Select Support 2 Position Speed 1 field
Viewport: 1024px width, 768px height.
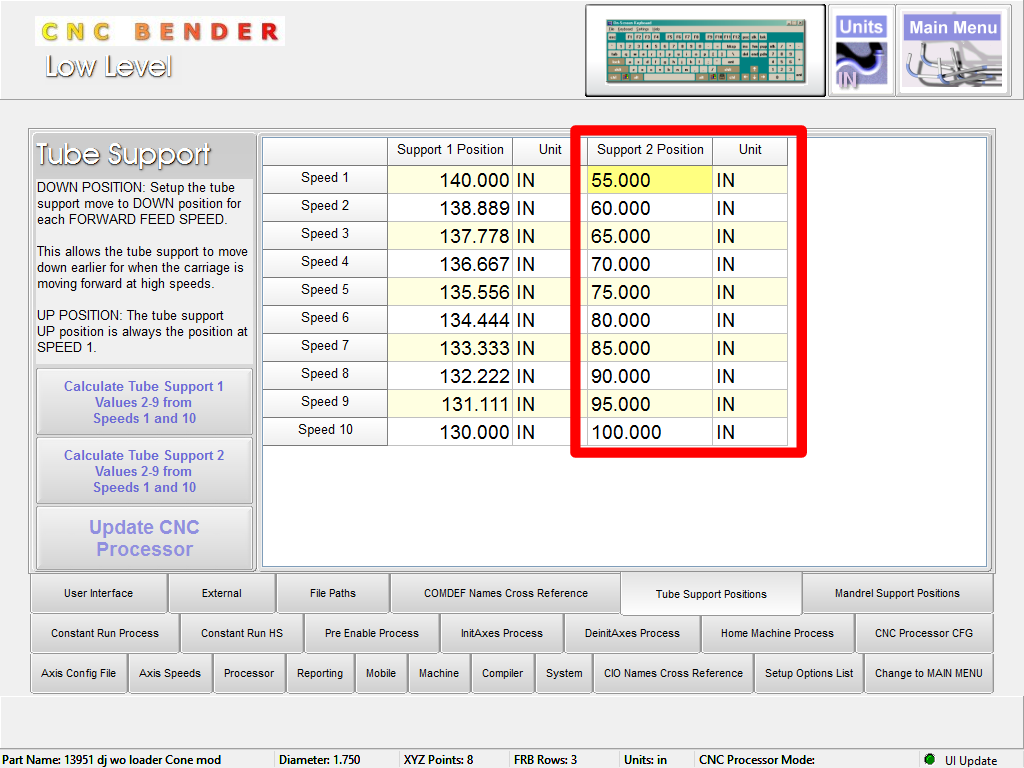[x=648, y=180]
